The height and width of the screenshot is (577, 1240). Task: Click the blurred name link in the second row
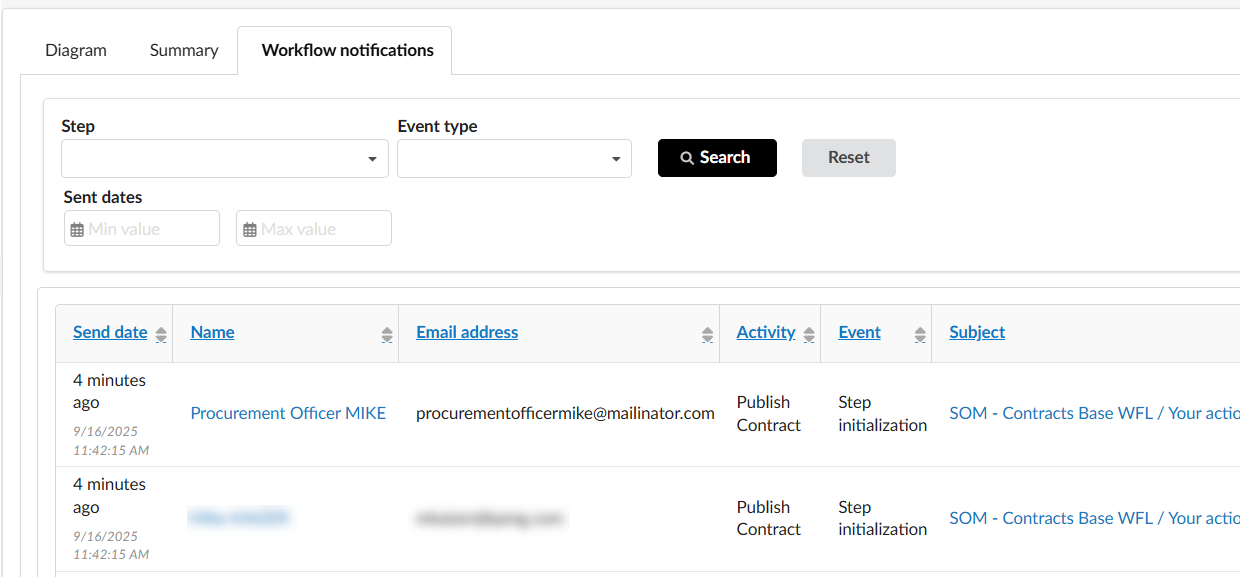239,517
